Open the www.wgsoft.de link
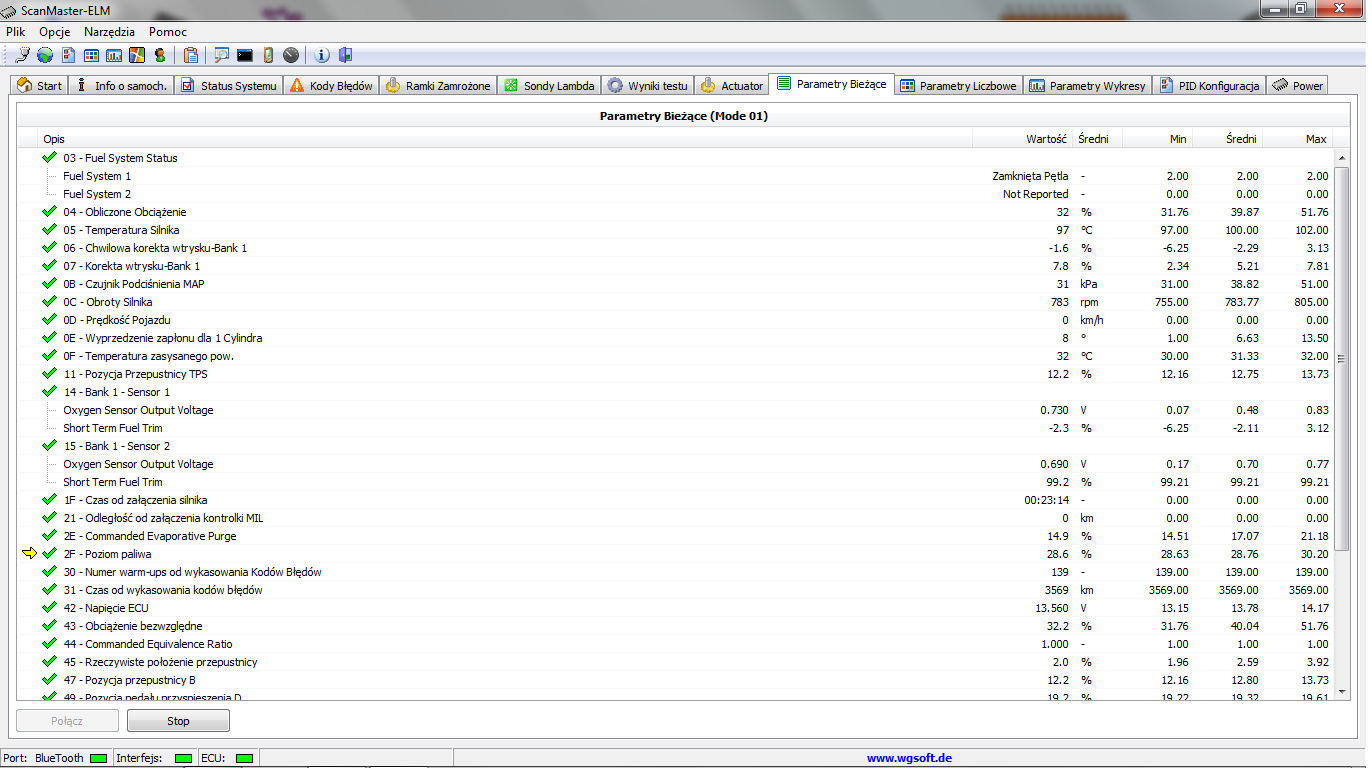 [x=909, y=758]
